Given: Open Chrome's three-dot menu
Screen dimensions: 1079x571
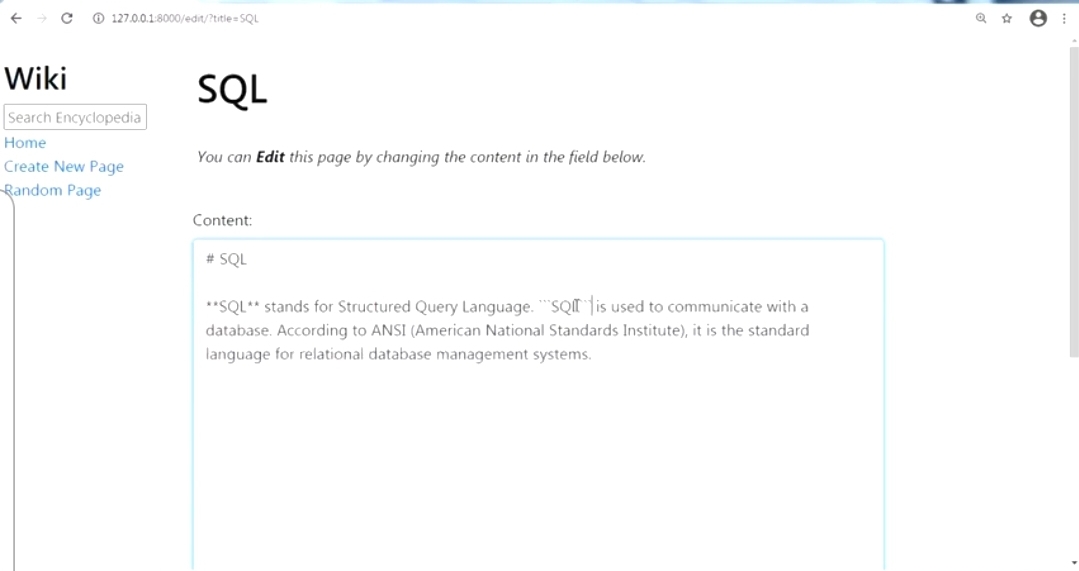Looking at the screenshot, I should [1064, 18].
